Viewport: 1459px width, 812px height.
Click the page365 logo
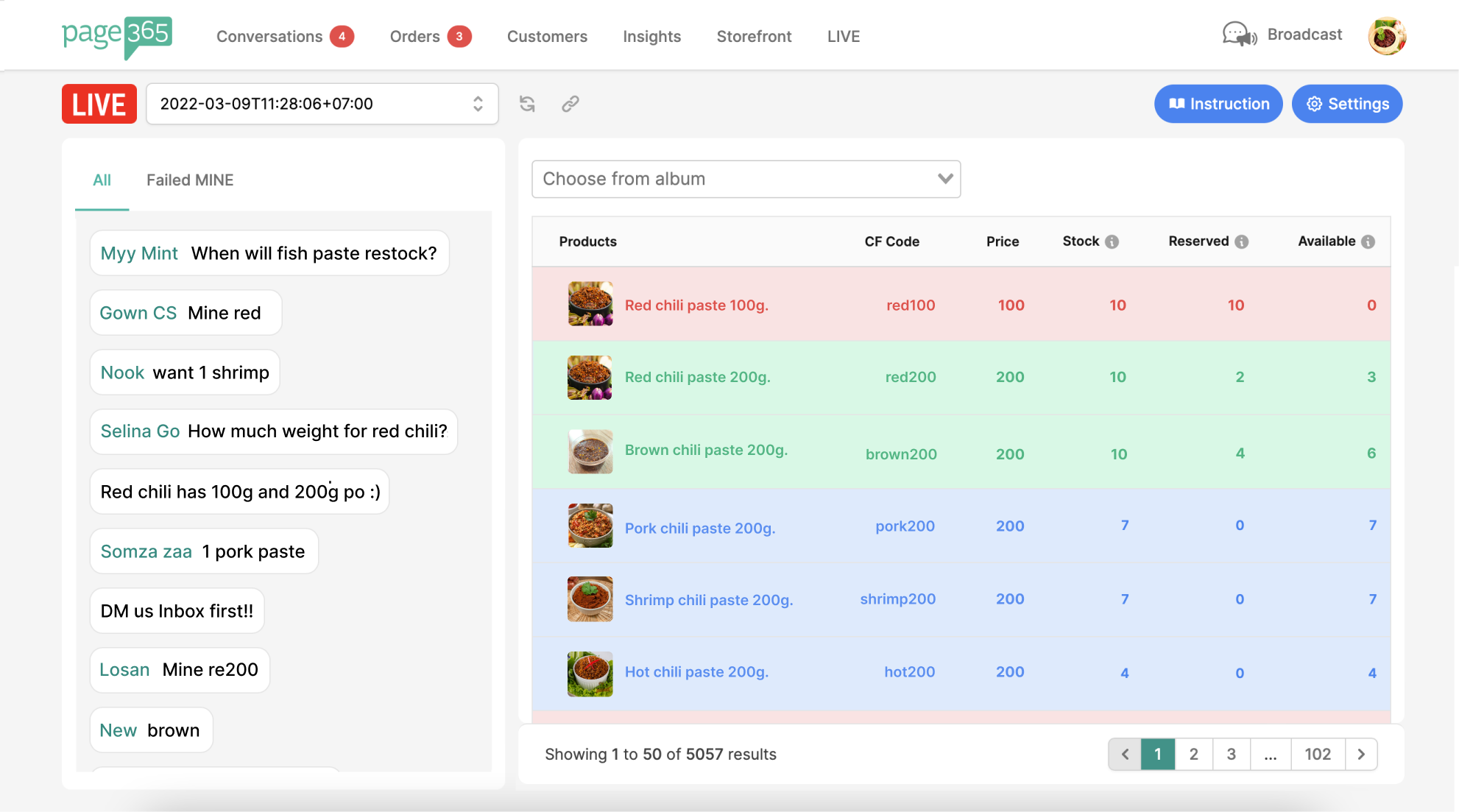[117, 35]
